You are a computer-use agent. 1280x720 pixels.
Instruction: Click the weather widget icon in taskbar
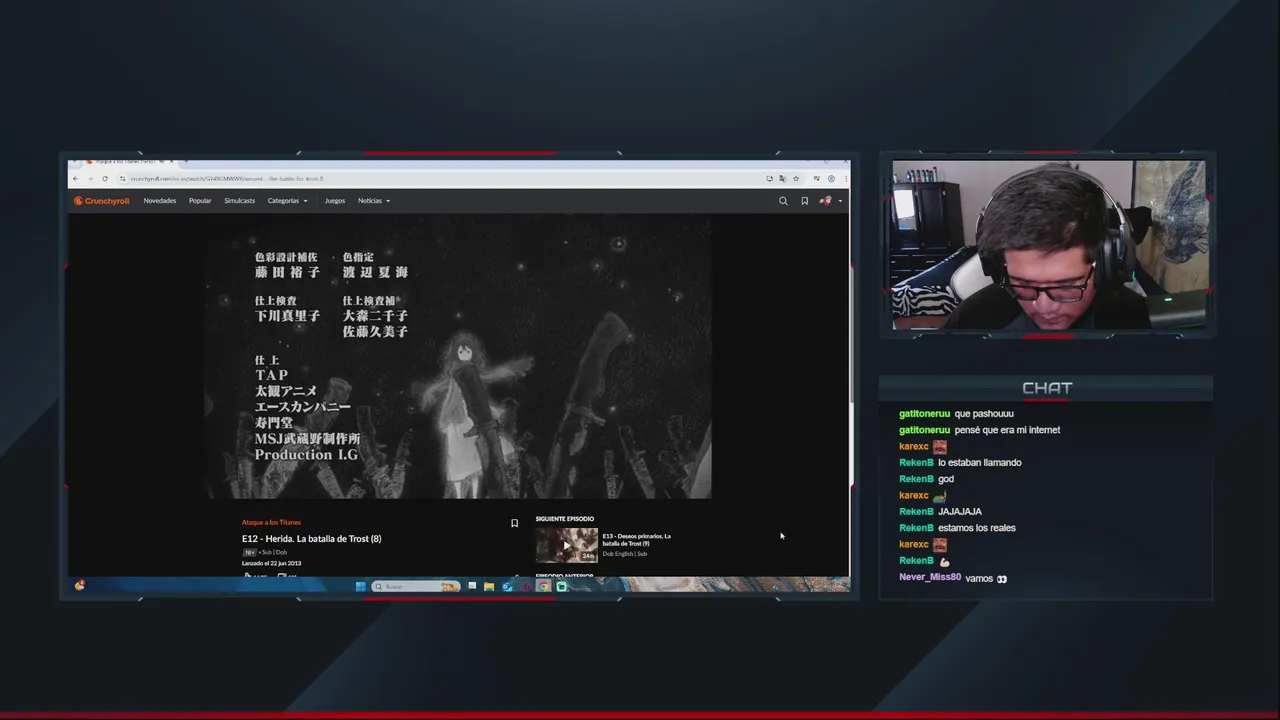[79, 585]
